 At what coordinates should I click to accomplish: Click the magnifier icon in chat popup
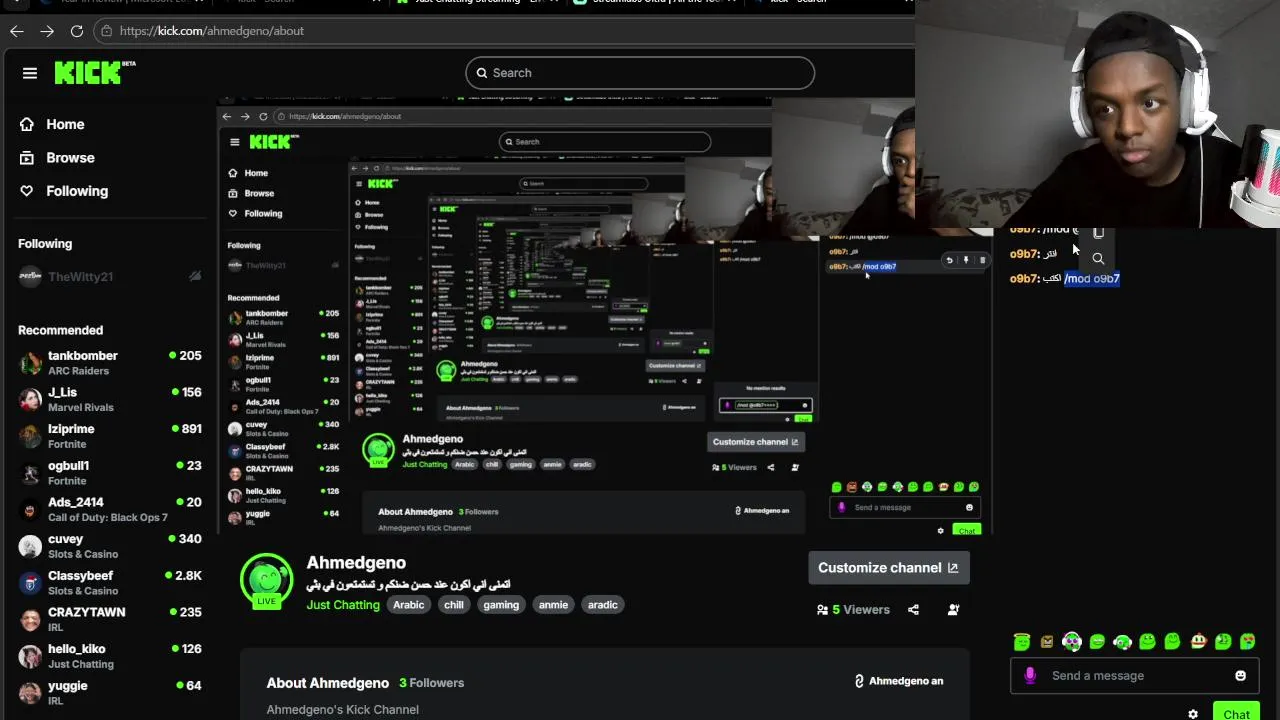point(1098,258)
